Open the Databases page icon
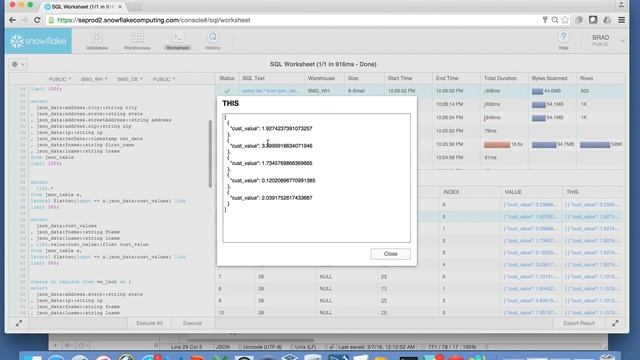This screenshot has width=640, height=360. click(x=97, y=40)
